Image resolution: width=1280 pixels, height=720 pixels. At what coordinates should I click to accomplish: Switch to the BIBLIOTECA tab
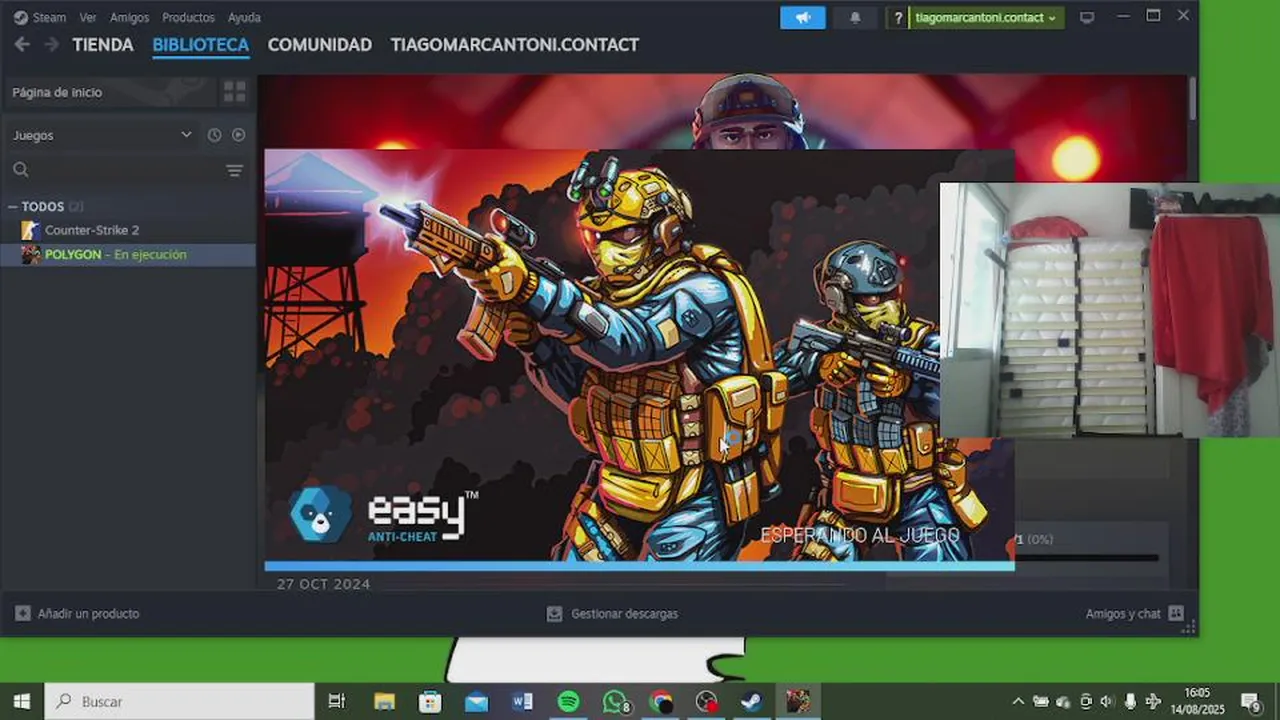[200, 45]
